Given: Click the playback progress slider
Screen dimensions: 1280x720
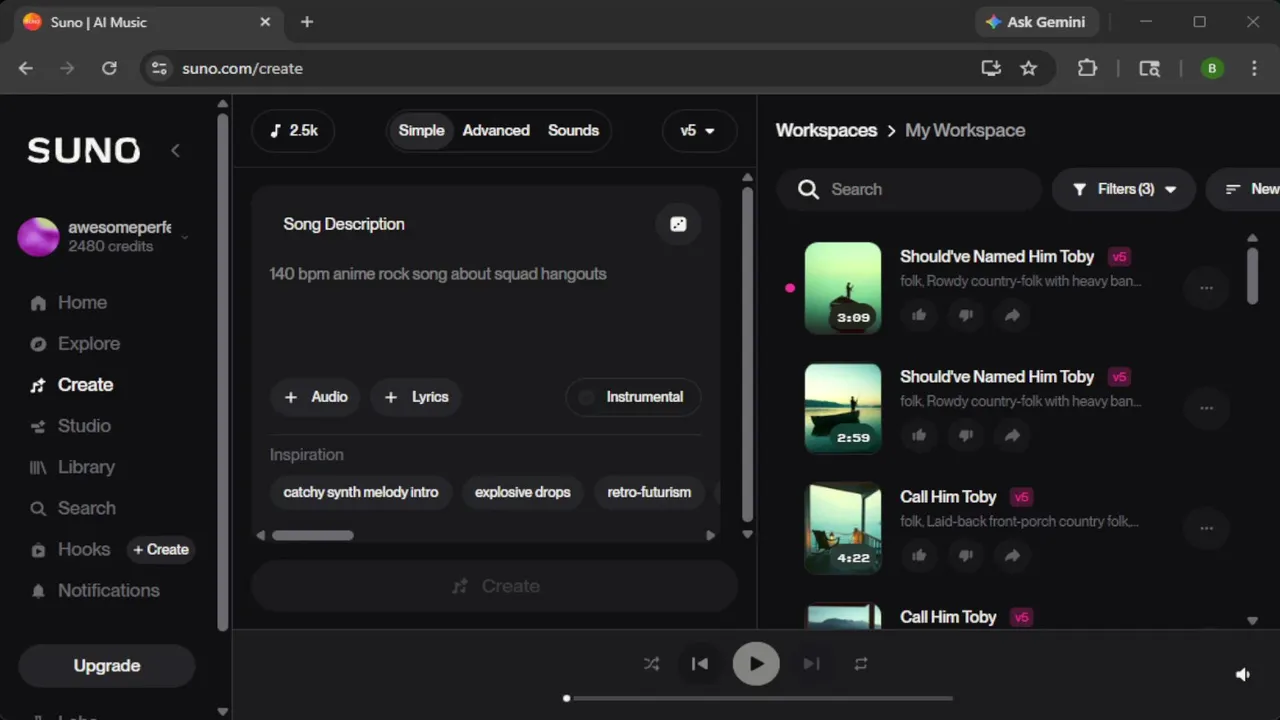Looking at the screenshot, I should (759, 698).
